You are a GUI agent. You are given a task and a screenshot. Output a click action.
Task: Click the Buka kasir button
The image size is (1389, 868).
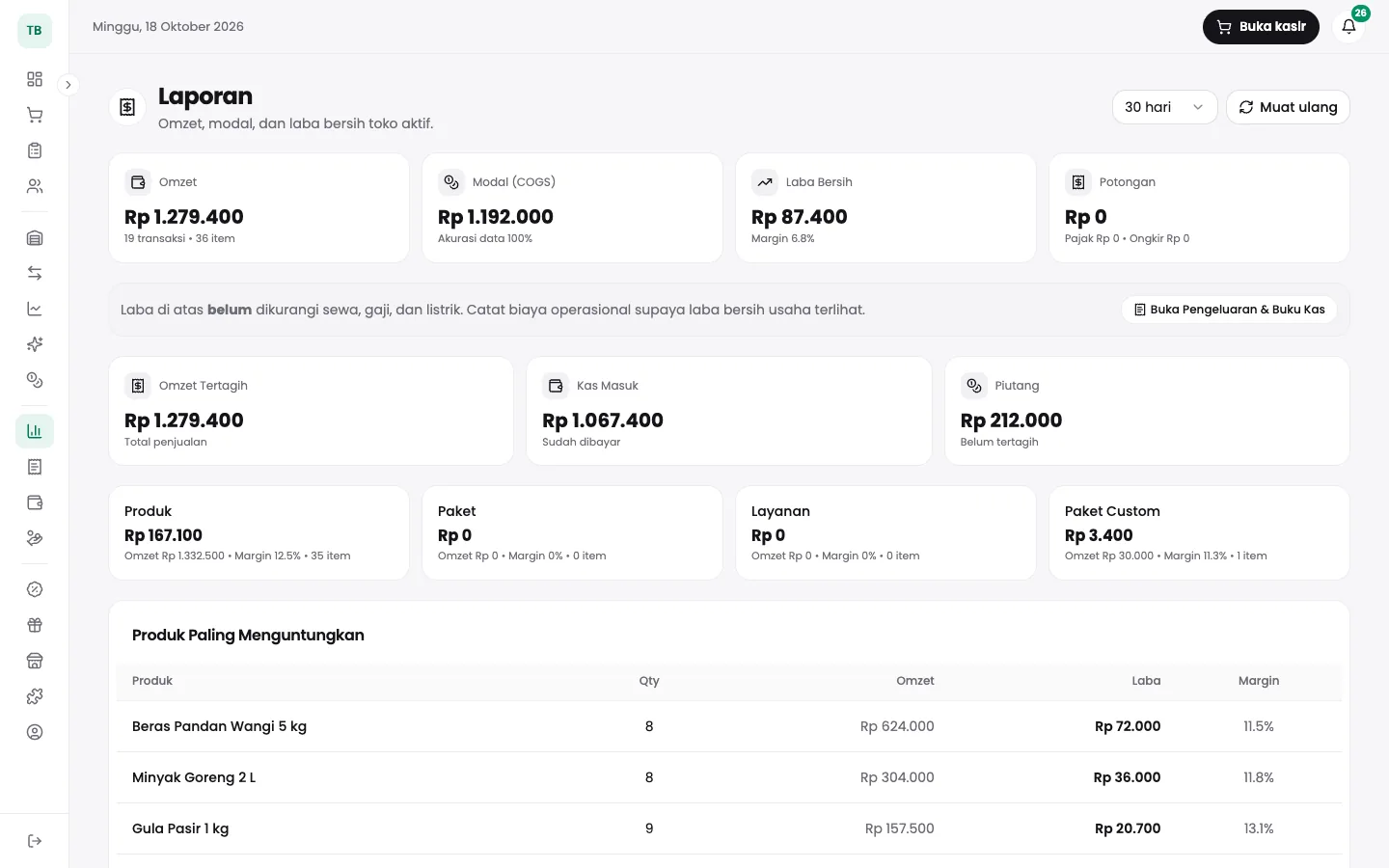pyautogui.click(x=1261, y=27)
